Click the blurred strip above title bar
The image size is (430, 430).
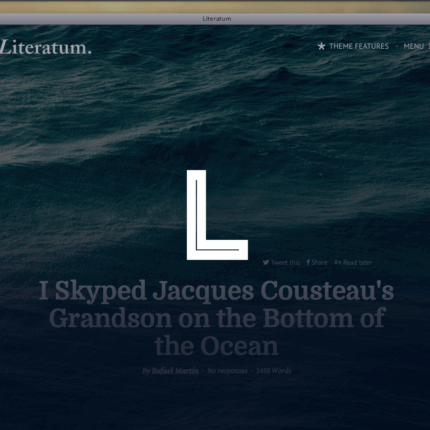tap(215, 7)
